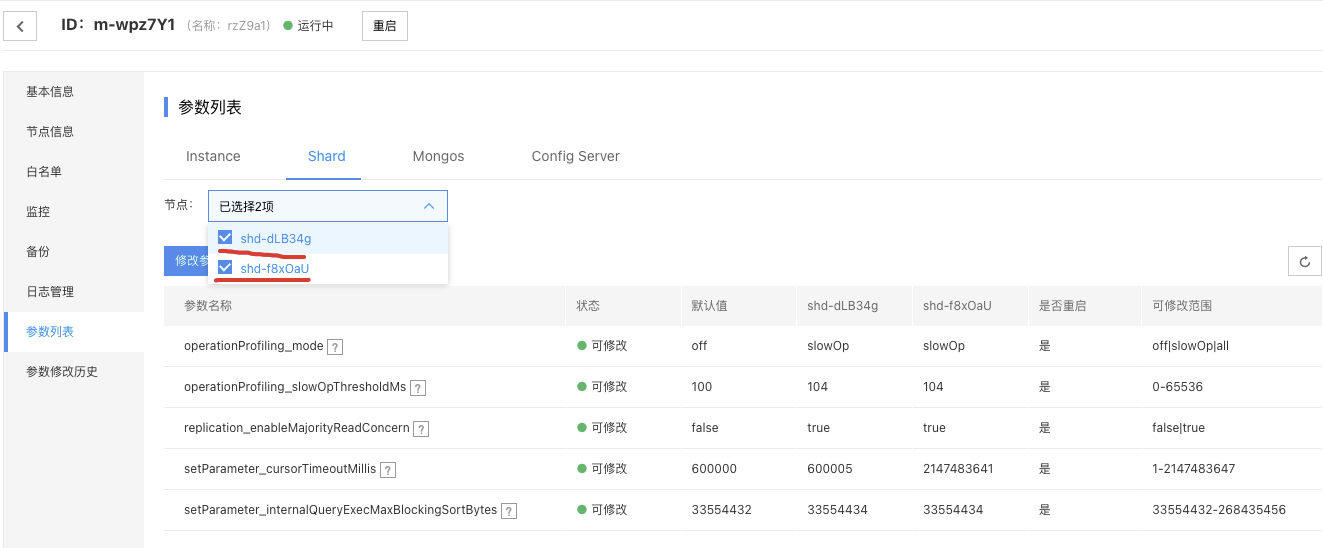1323x548 pixels.
Task: Open help icon next to setParameter_internalQueryExecMaxBlockingSortBytes
Action: pos(509,511)
